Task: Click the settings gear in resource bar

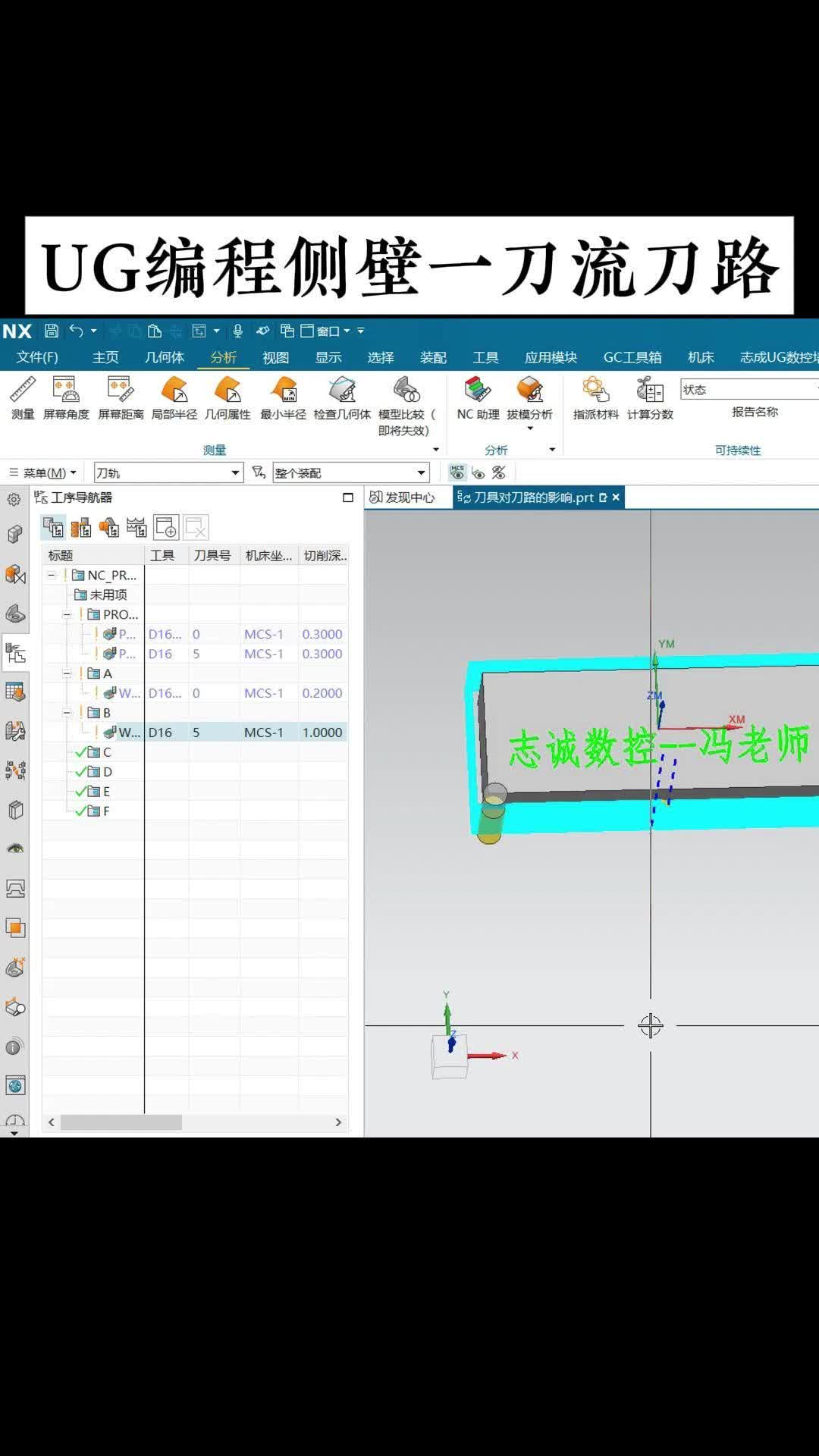Action: (14, 500)
